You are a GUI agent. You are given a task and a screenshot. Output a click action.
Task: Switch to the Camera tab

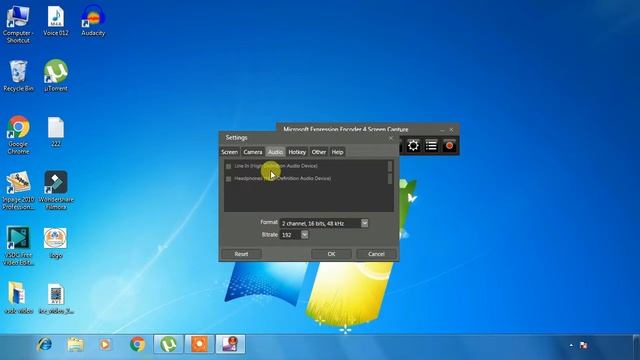[x=253, y=152]
